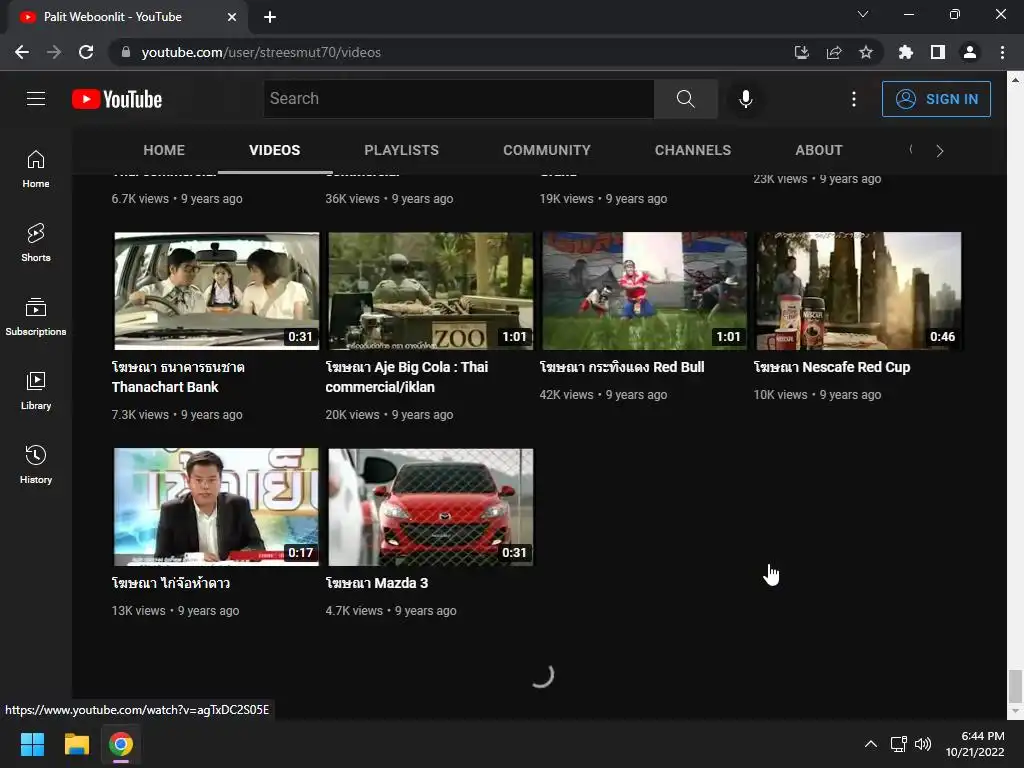The width and height of the screenshot is (1024, 768).
Task: Open Aje Big Cola commercial title
Action: click(x=407, y=377)
